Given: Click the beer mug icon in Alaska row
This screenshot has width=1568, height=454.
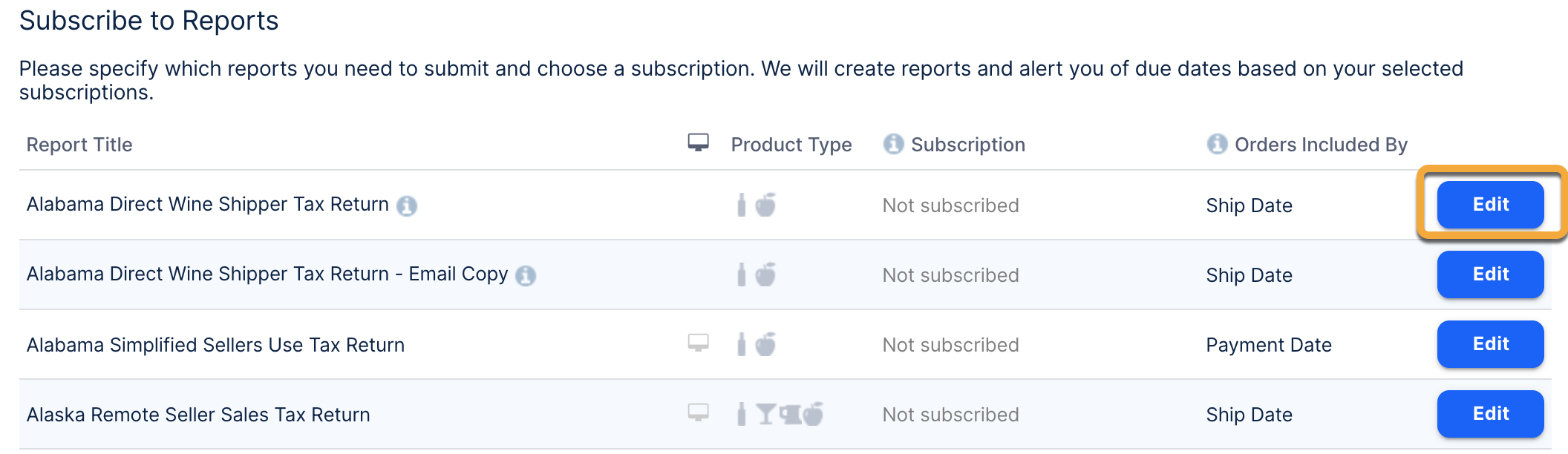Looking at the screenshot, I should coord(790,414).
